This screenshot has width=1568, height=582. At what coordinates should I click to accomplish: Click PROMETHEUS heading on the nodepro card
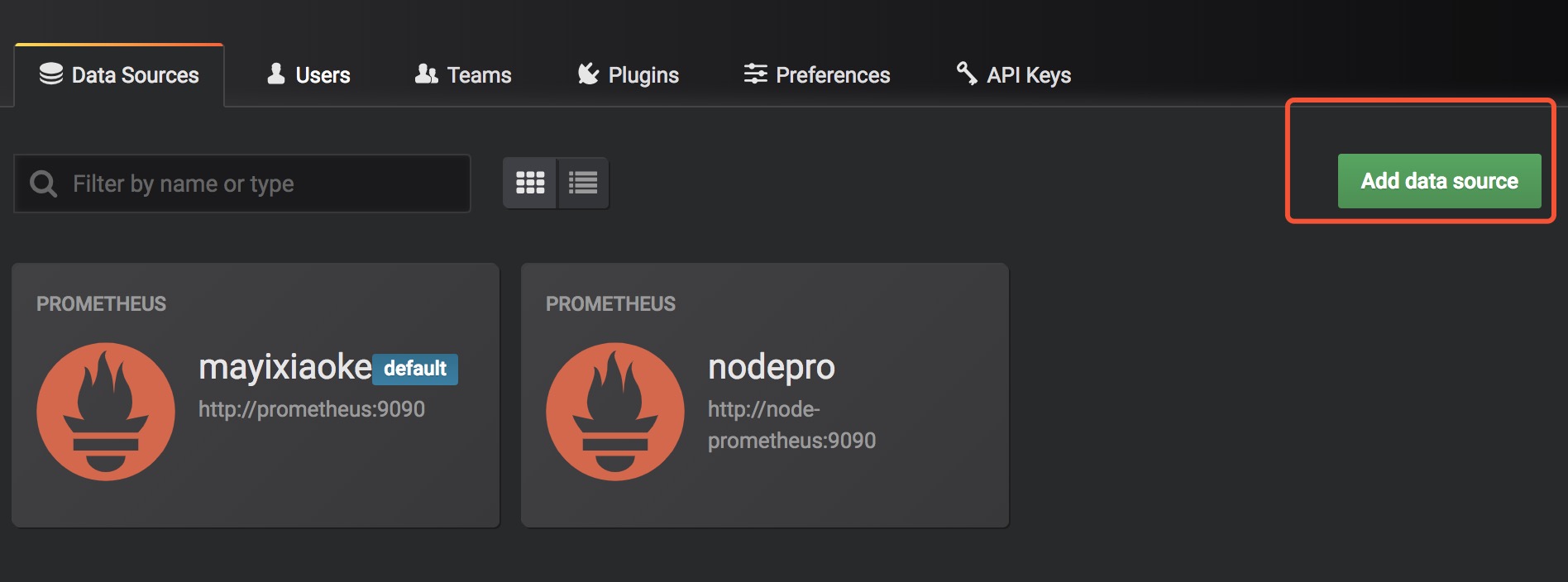610,304
